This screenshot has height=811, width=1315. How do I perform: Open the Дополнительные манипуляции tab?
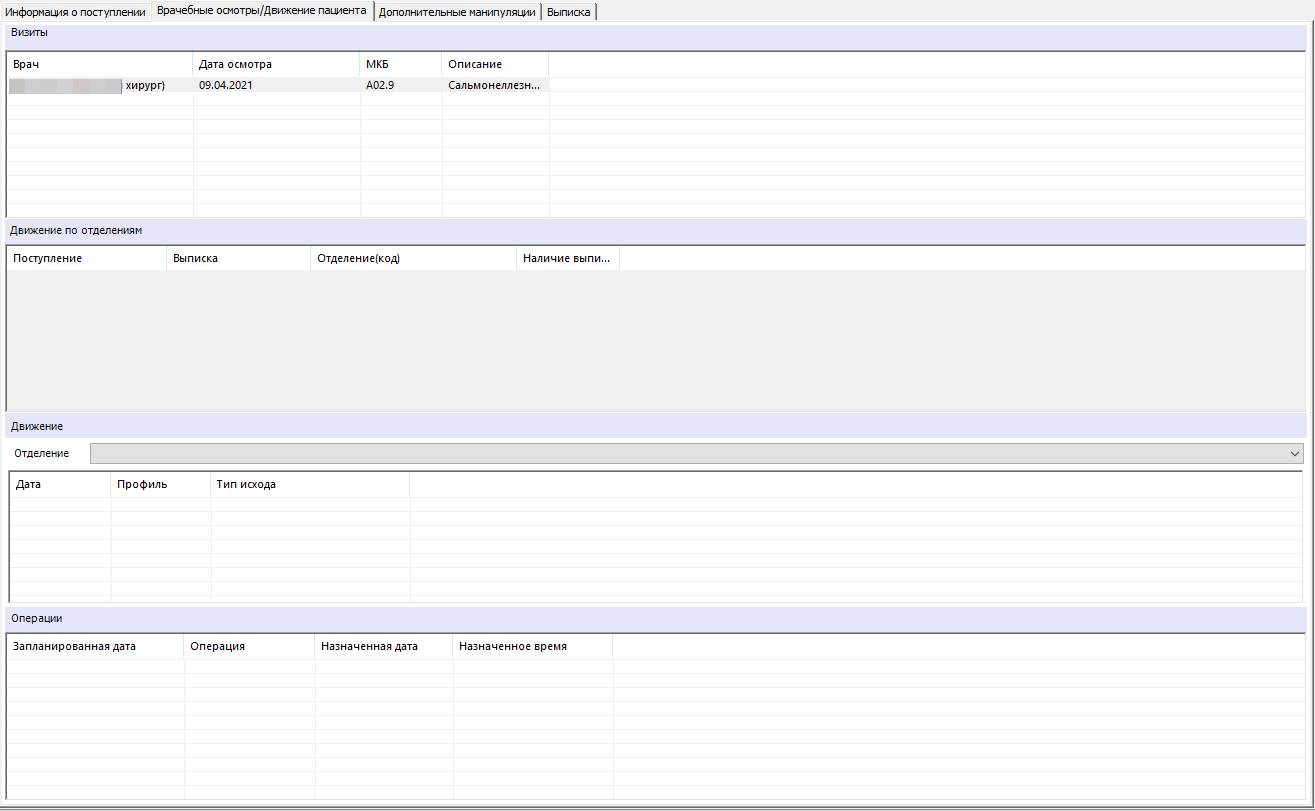(457, 12)
